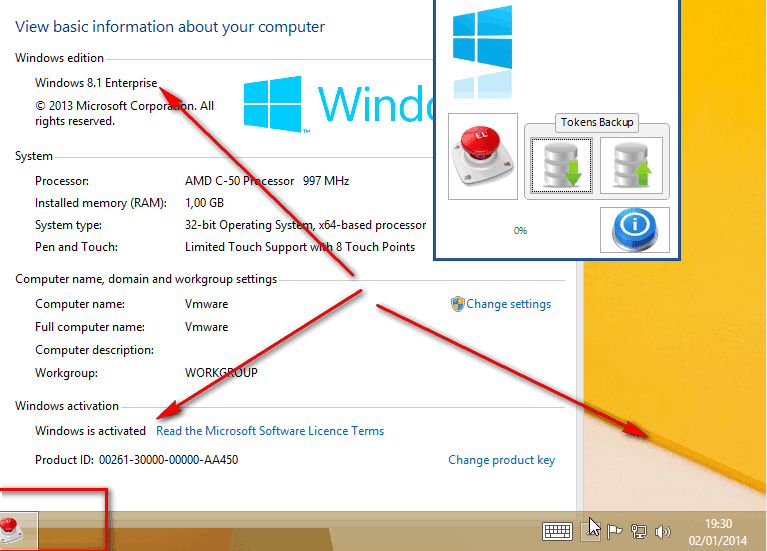Open Read the Microsoft Software Licence Terms
The height and width of the screenshot is (551, 767).
270,431
